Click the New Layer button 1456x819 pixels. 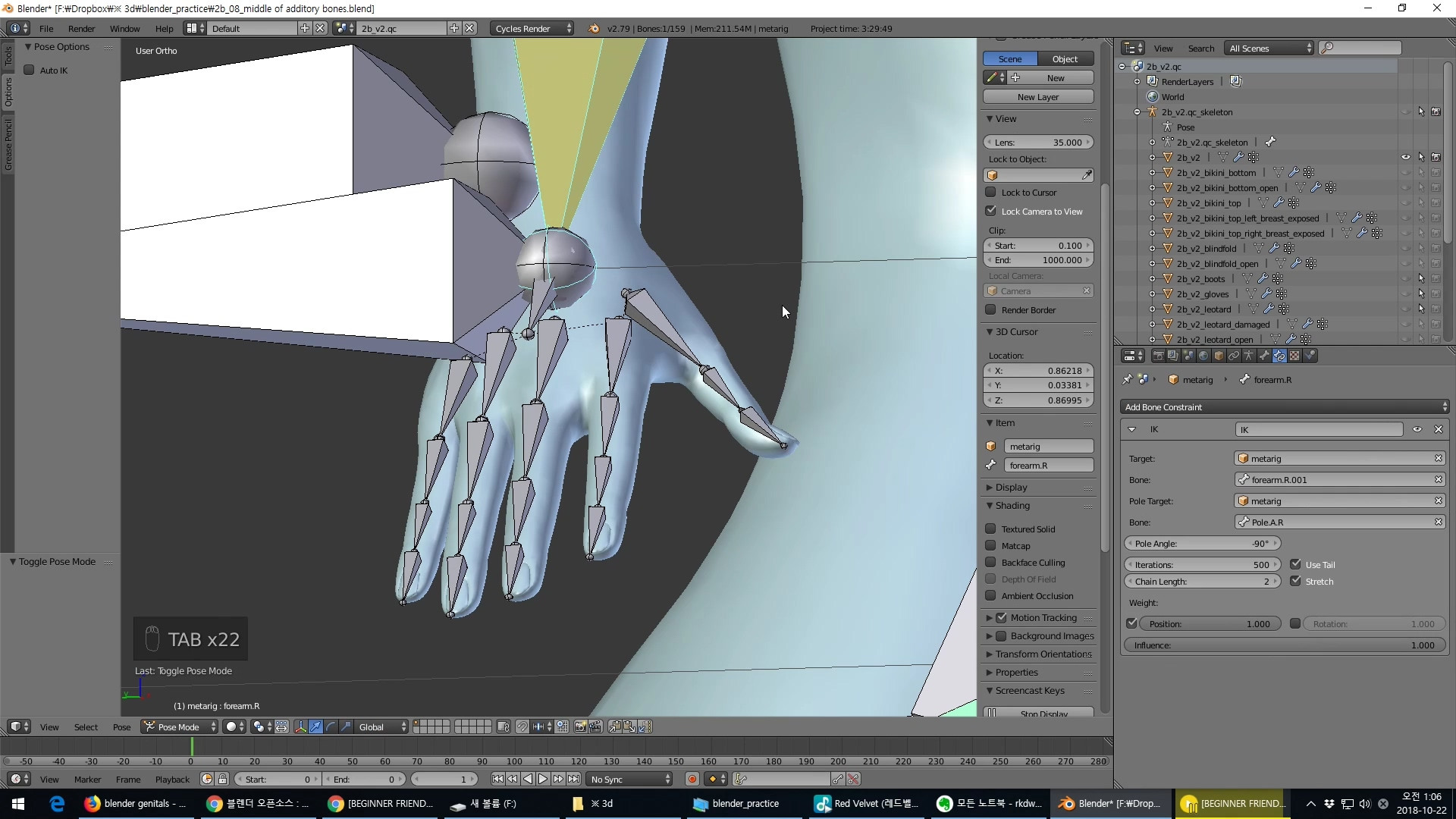click(x=1038, y=96)
